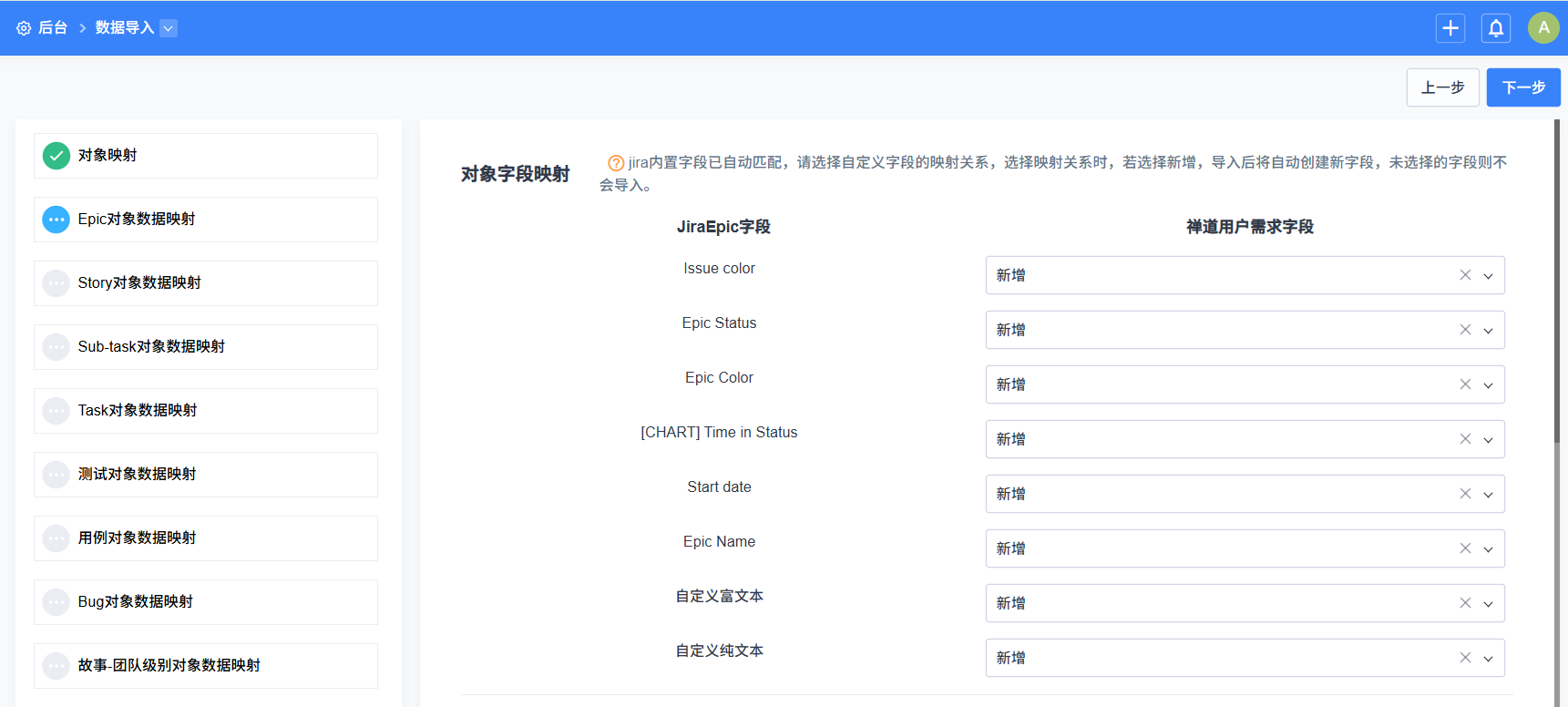Select the 故事-团队级别对象数据映射 step

[206, 666]
